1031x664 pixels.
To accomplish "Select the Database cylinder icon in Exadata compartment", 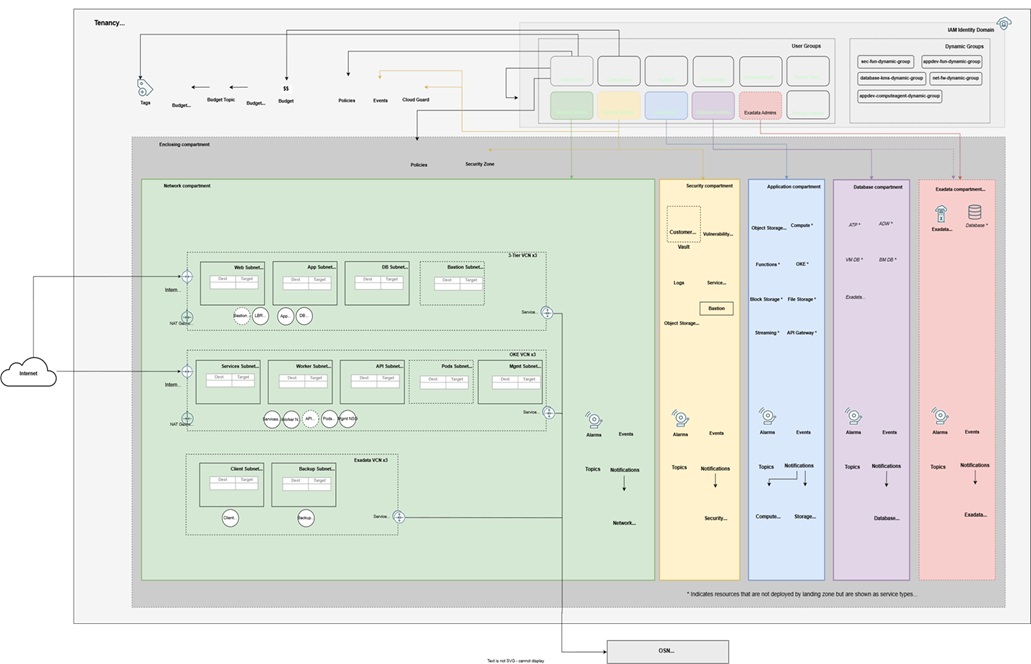I will click(x=974, y=212).
